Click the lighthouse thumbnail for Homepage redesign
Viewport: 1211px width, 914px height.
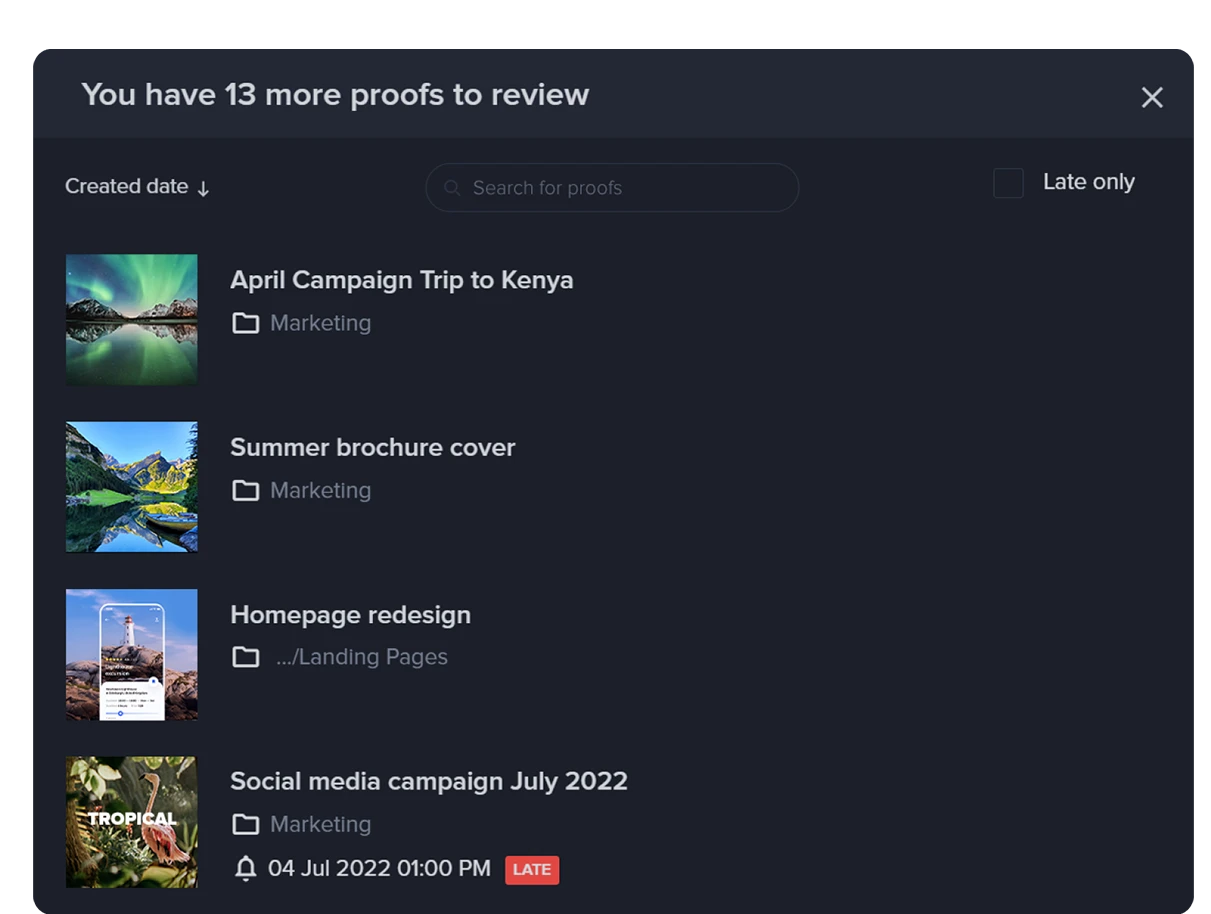(x=132, y=655)
